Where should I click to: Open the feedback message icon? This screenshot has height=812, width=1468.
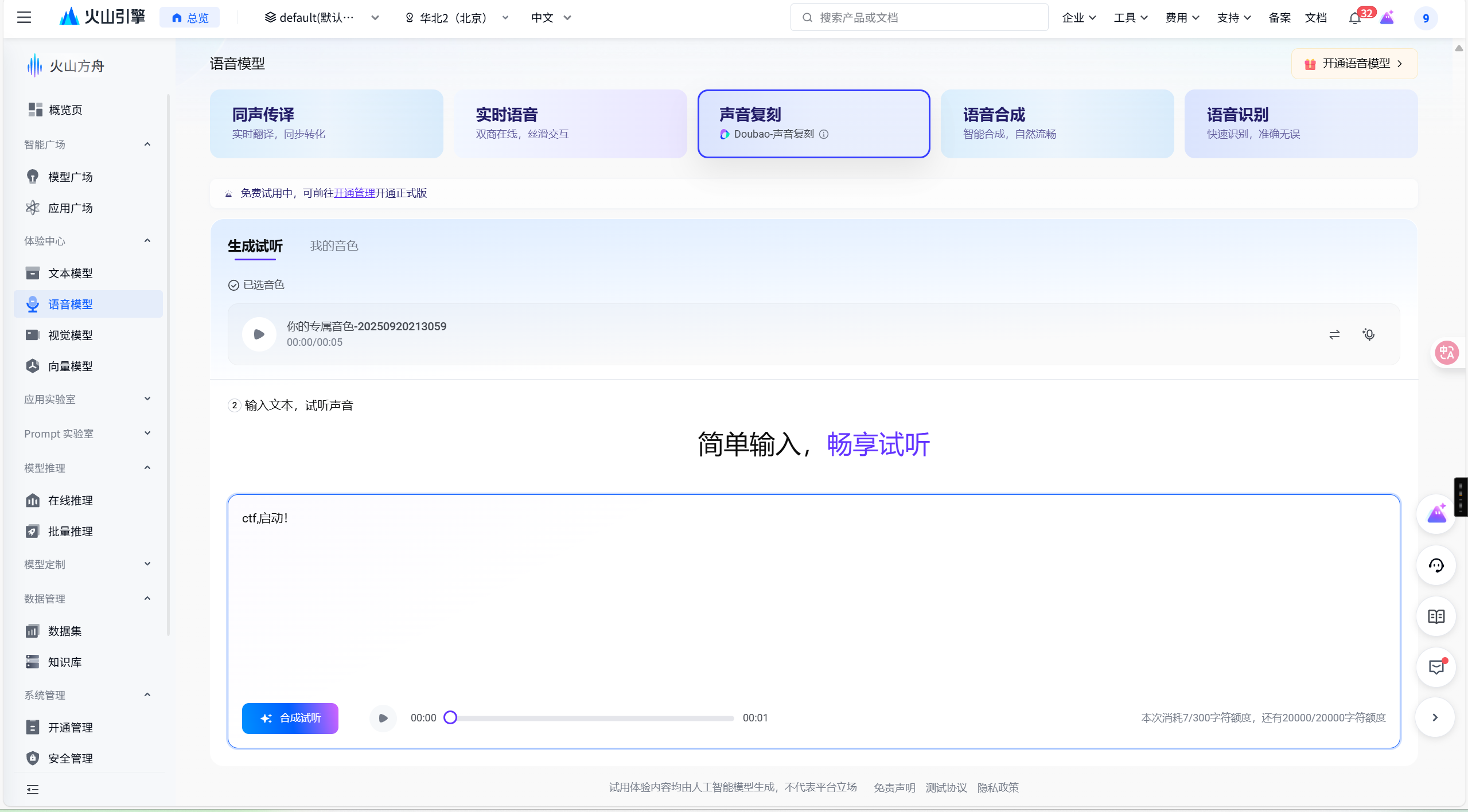[x=1436, y=667]
